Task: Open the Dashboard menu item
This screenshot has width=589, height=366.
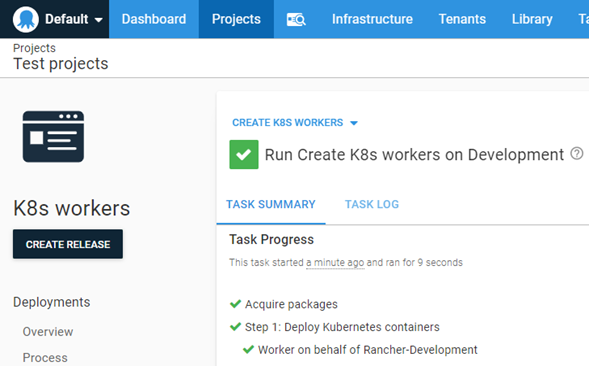Action: point(154,19)
